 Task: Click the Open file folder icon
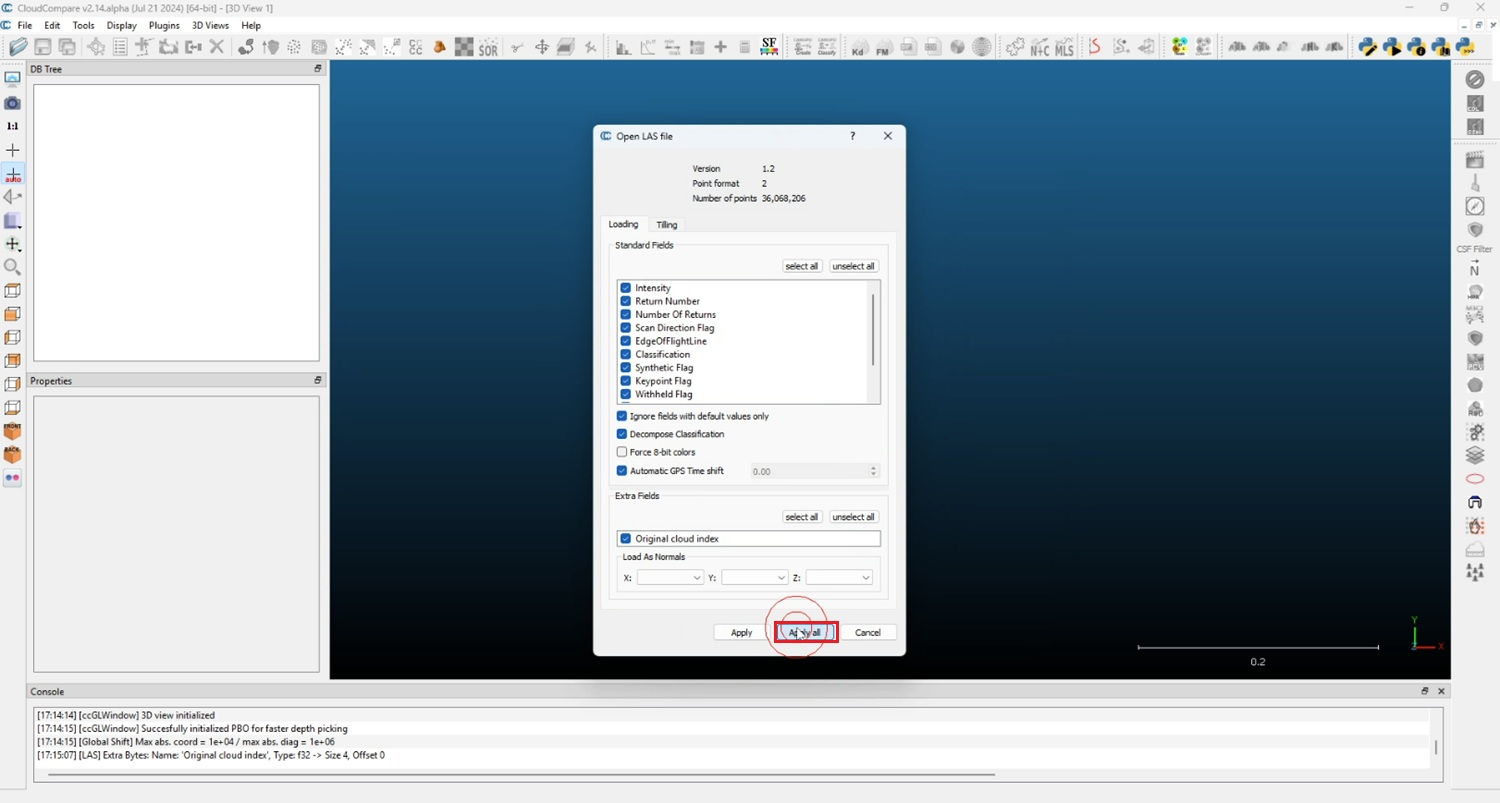[18, 47]
